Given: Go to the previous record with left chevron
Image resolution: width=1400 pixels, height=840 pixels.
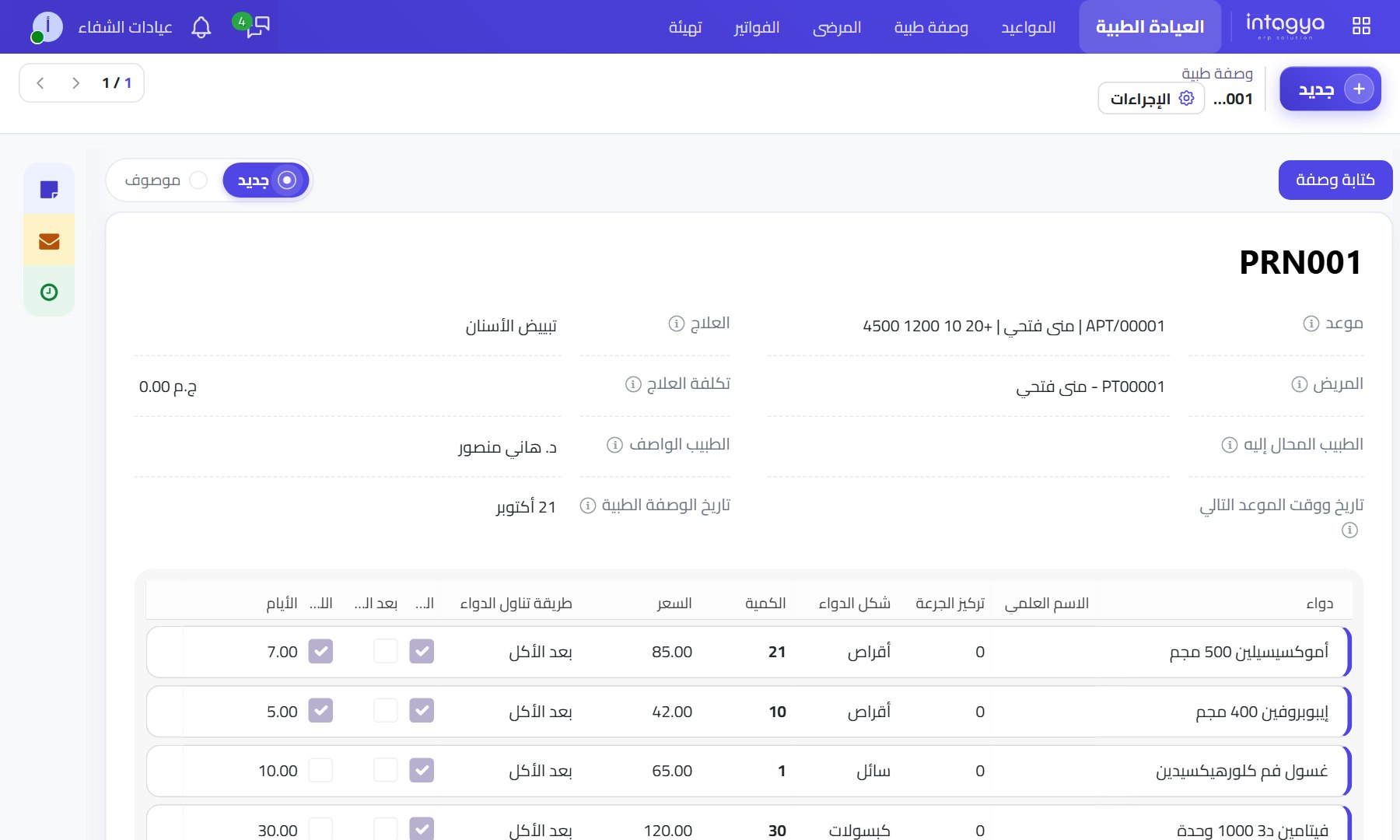Looking at the screenshot, I should (x=40, y=83).
